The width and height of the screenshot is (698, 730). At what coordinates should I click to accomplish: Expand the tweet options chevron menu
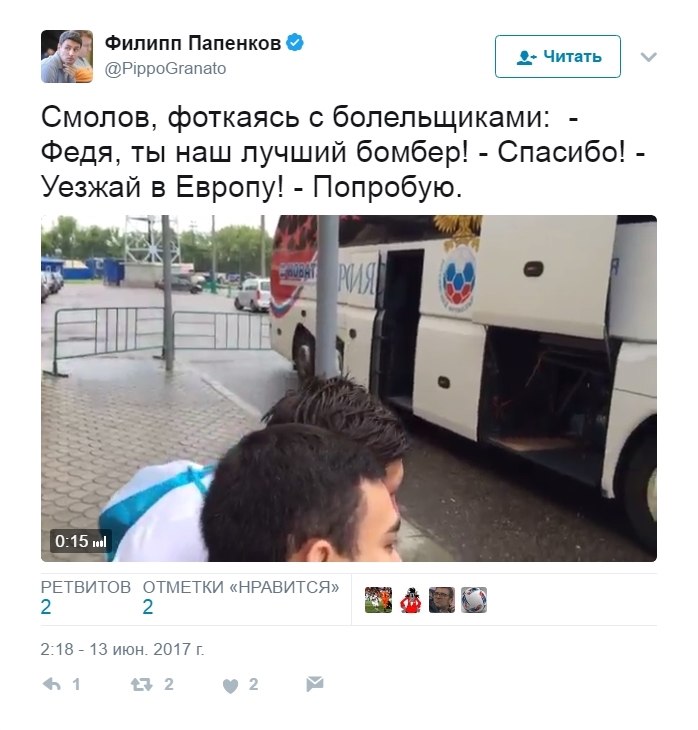pyautogui.click(x=648, y=57)
